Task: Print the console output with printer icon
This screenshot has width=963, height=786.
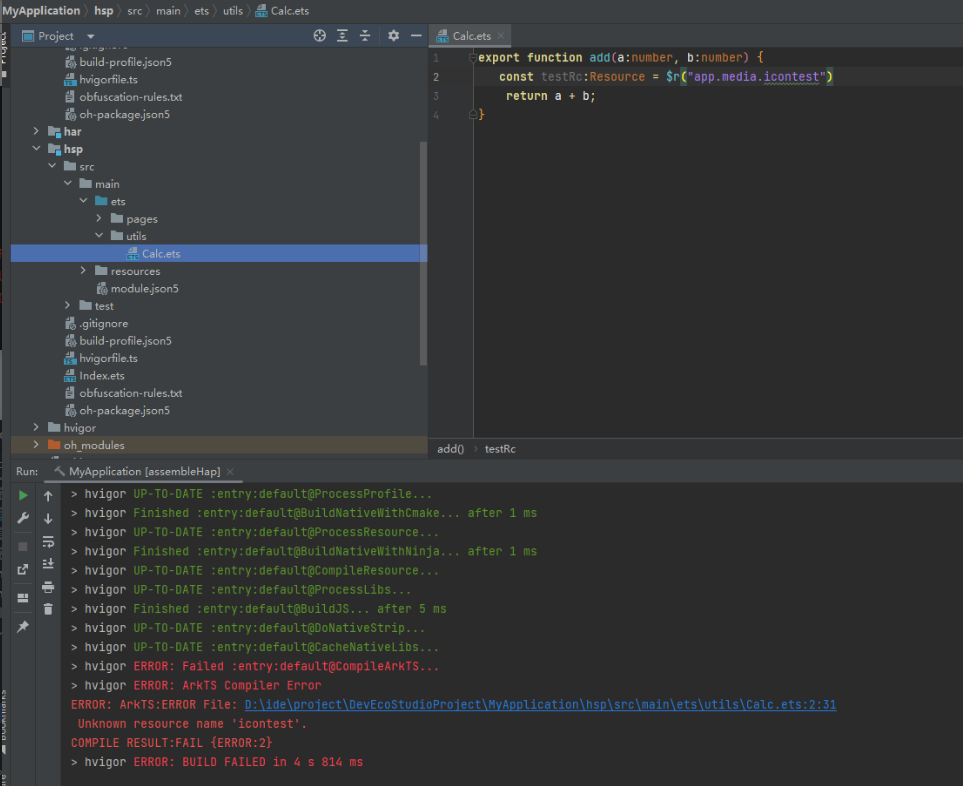Action: point(48,587)
